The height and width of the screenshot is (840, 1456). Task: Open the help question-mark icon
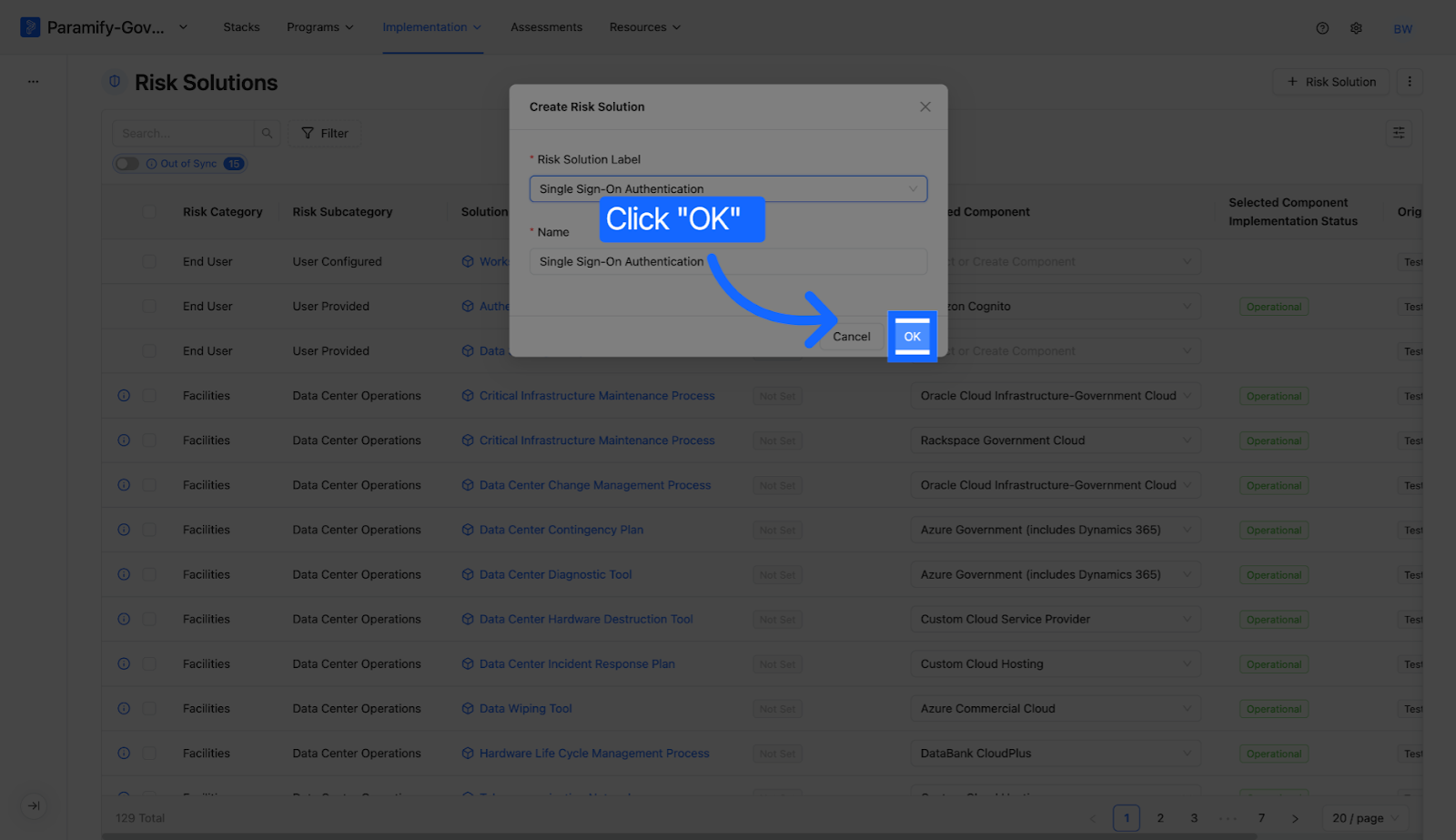(1322, 28)
